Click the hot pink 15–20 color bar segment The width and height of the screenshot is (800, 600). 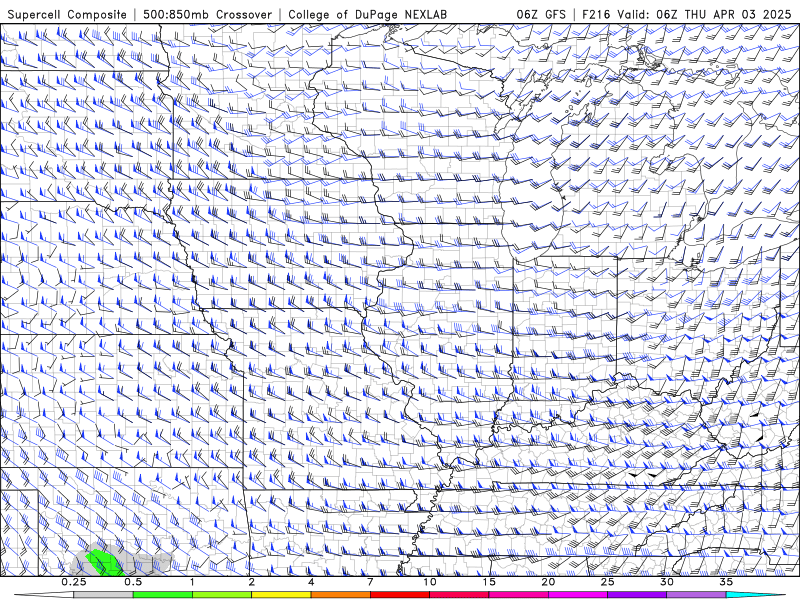518,595
